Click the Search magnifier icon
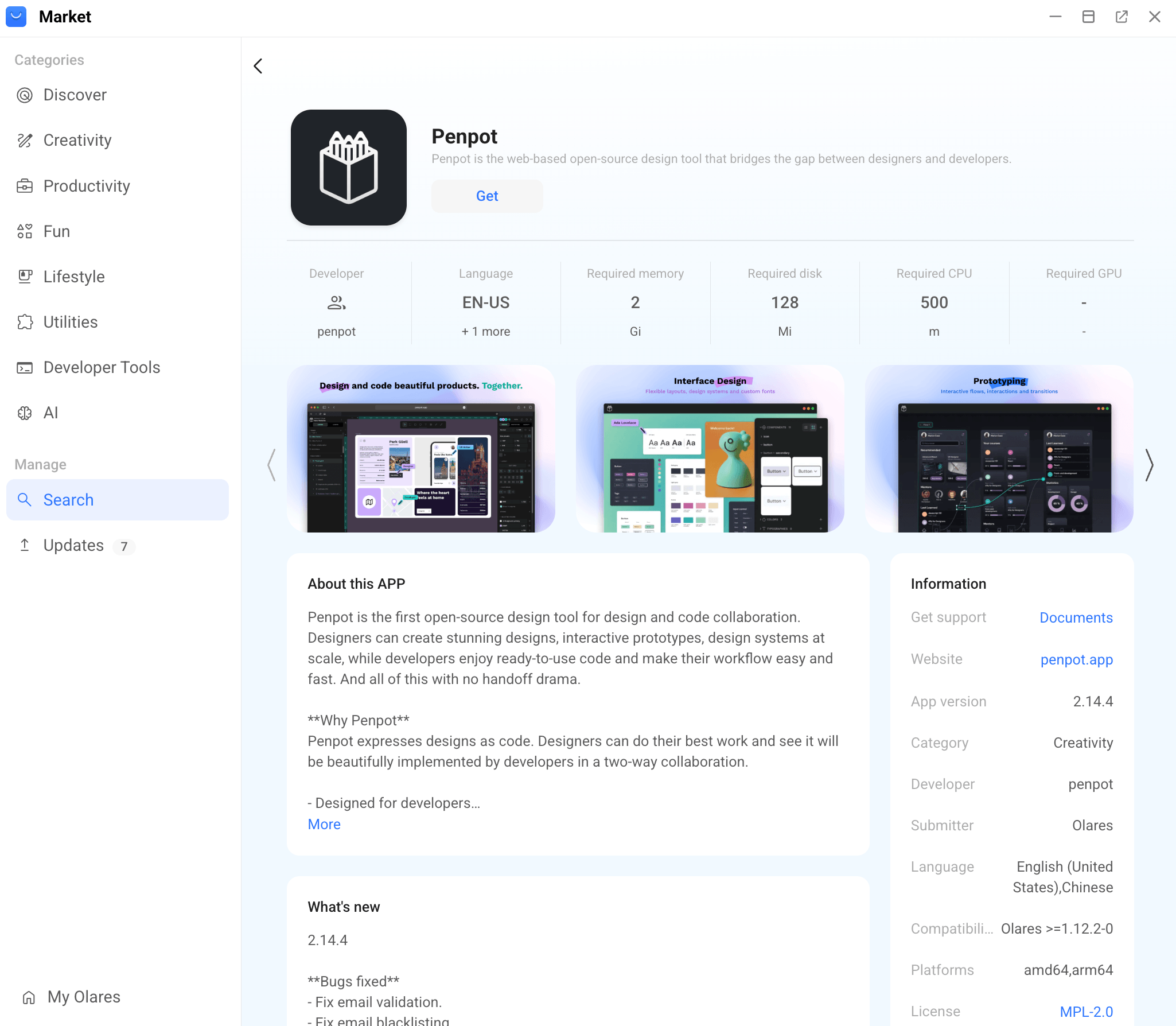This screenshot has height=1026, width=1176. point(25,500)
